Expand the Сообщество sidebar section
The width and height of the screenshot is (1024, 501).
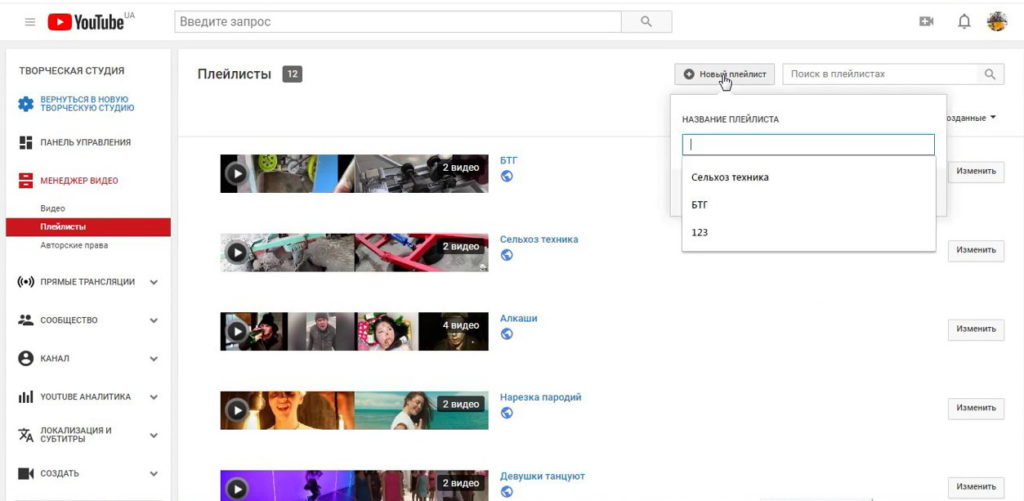coord(154,321)
